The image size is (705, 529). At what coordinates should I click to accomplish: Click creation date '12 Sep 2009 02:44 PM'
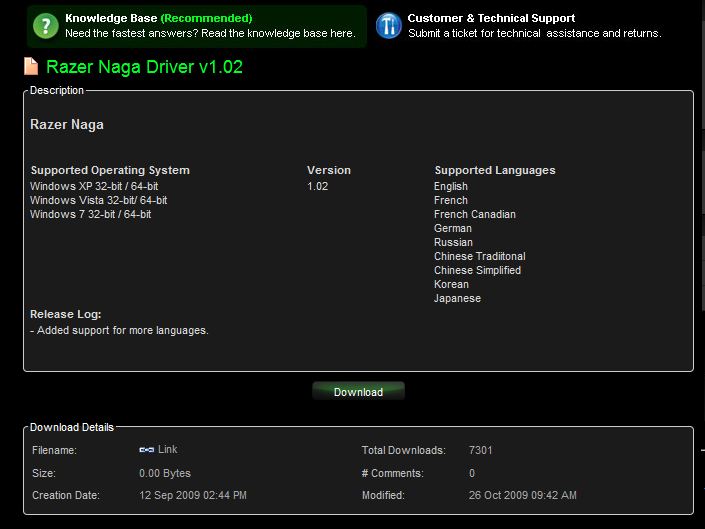(x=193, y=495)
